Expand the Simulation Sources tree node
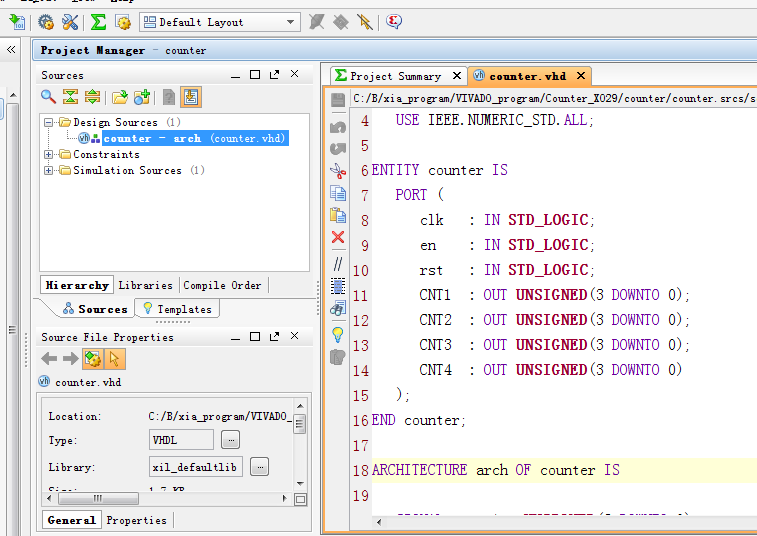 (48, 170)
